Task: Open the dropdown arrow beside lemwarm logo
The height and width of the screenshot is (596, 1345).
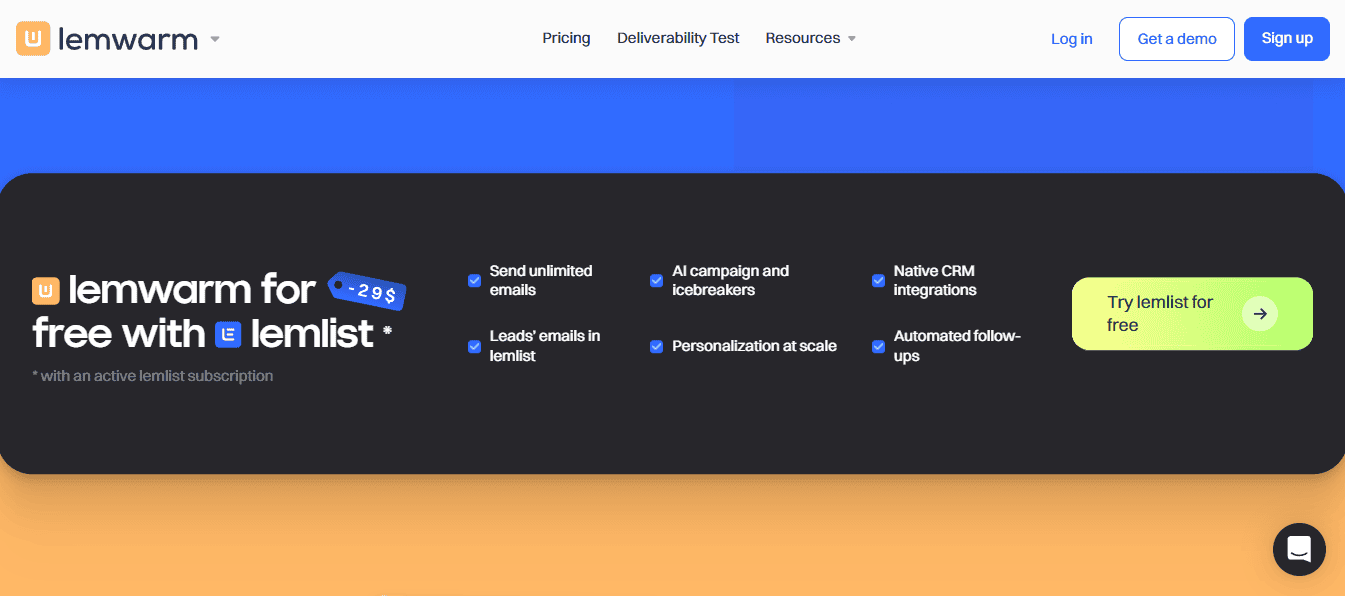Action: coord(215,40)
